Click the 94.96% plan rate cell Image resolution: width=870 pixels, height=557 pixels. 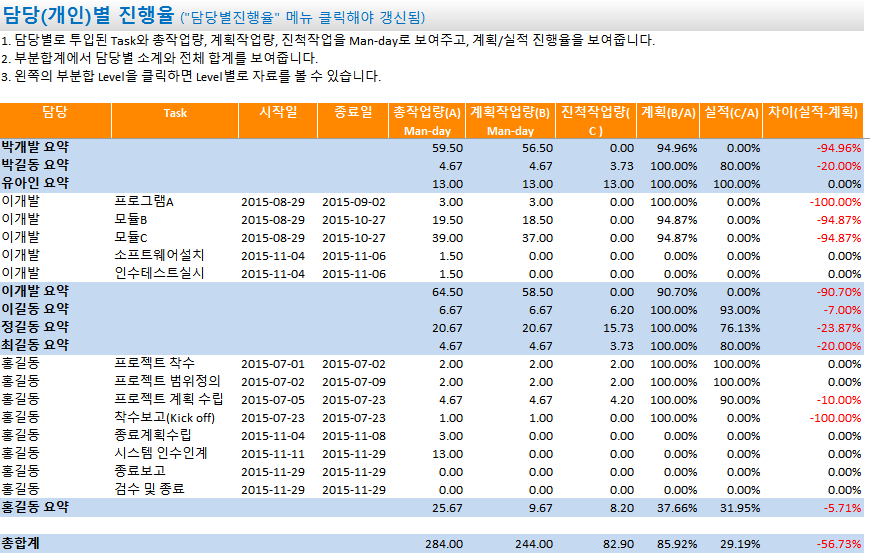tap(677, 149)
